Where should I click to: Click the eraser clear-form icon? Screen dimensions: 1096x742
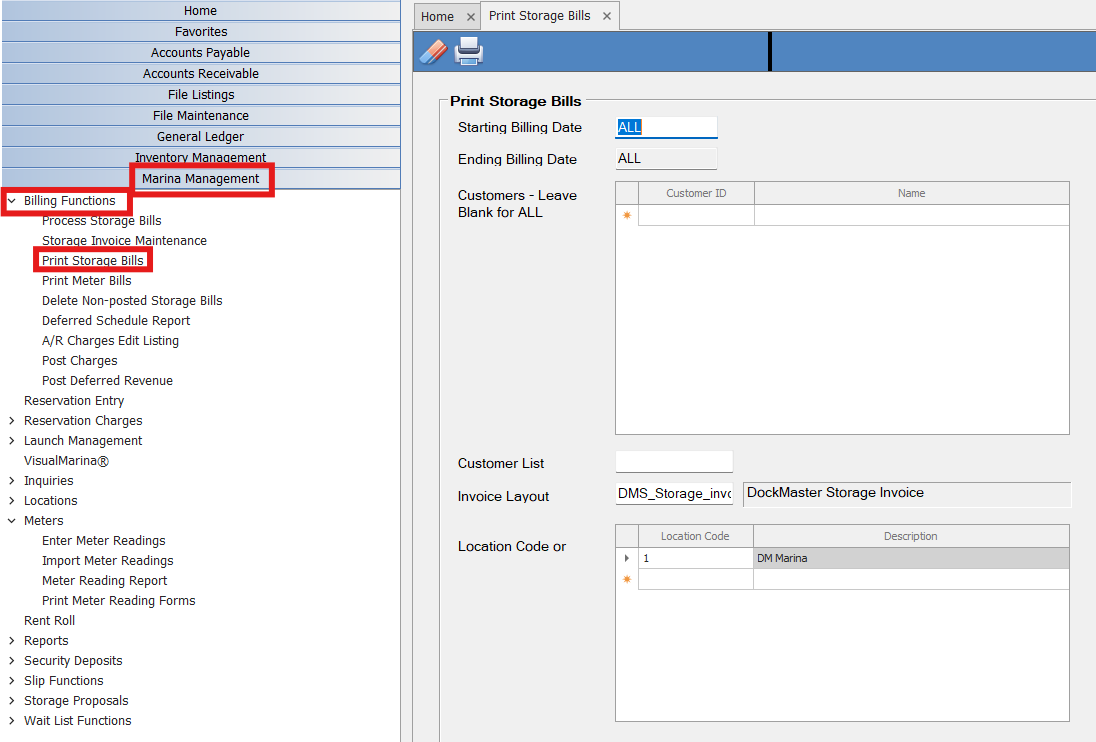(433, 51)
